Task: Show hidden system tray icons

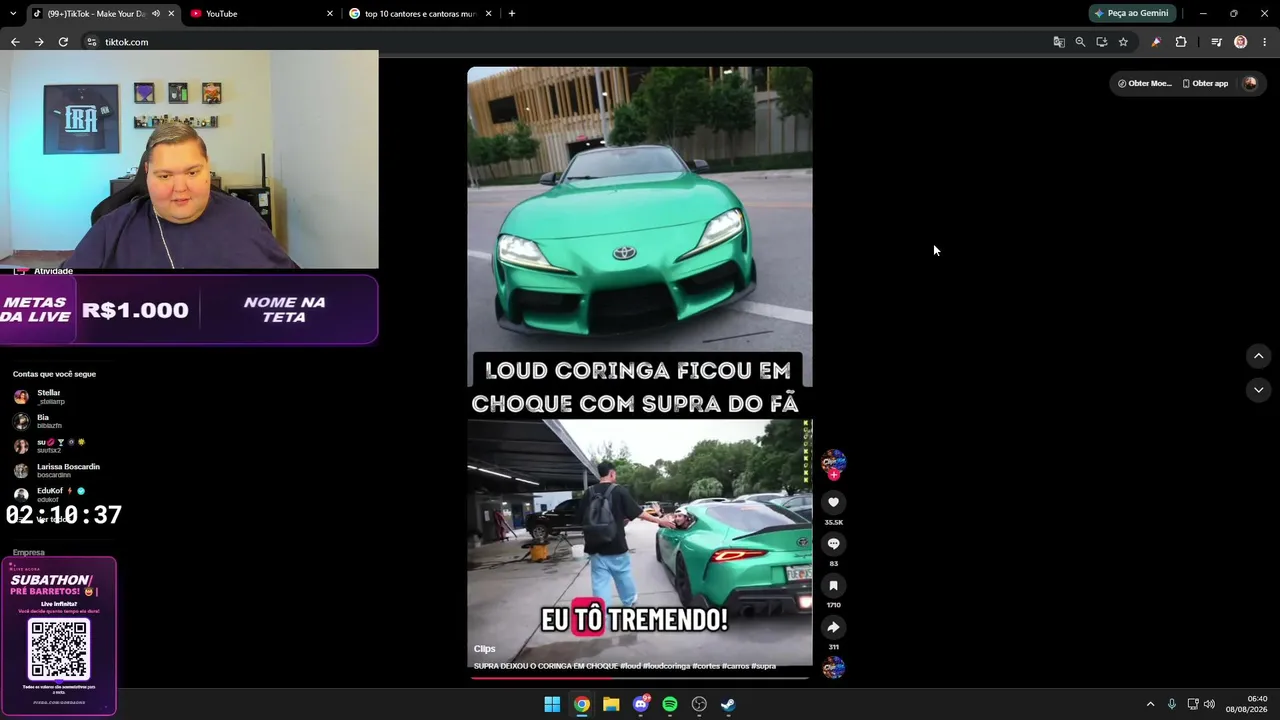Action: click(1150, 704)
